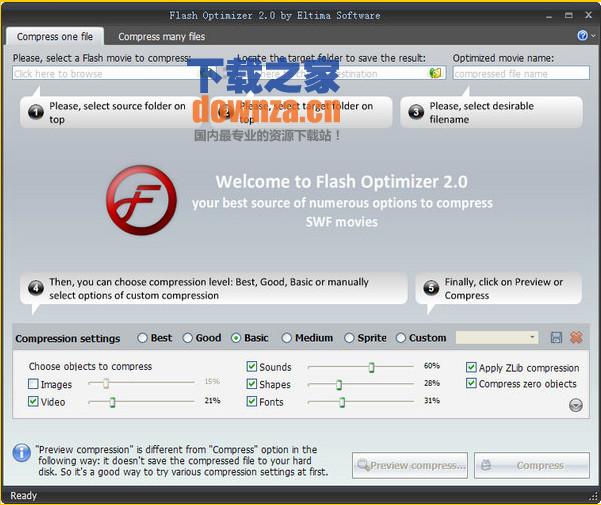601x505 pixels.
Task: Click the blue info icon
Action: pos(21,453)
